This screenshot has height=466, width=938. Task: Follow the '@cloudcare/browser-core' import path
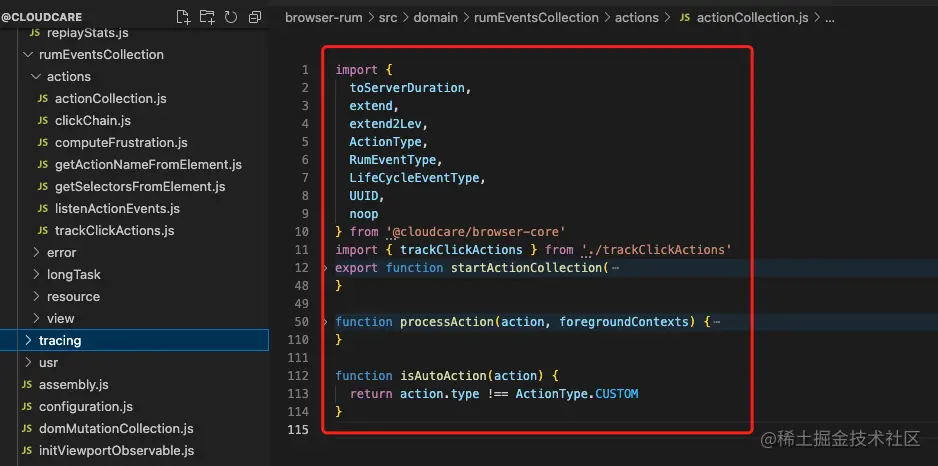476,232
